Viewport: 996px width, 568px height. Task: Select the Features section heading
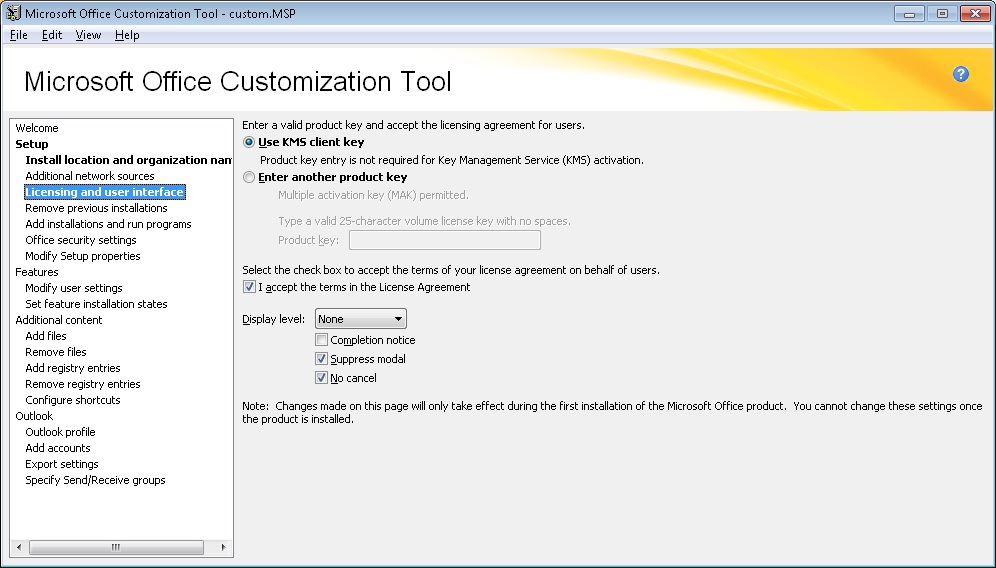37,272
